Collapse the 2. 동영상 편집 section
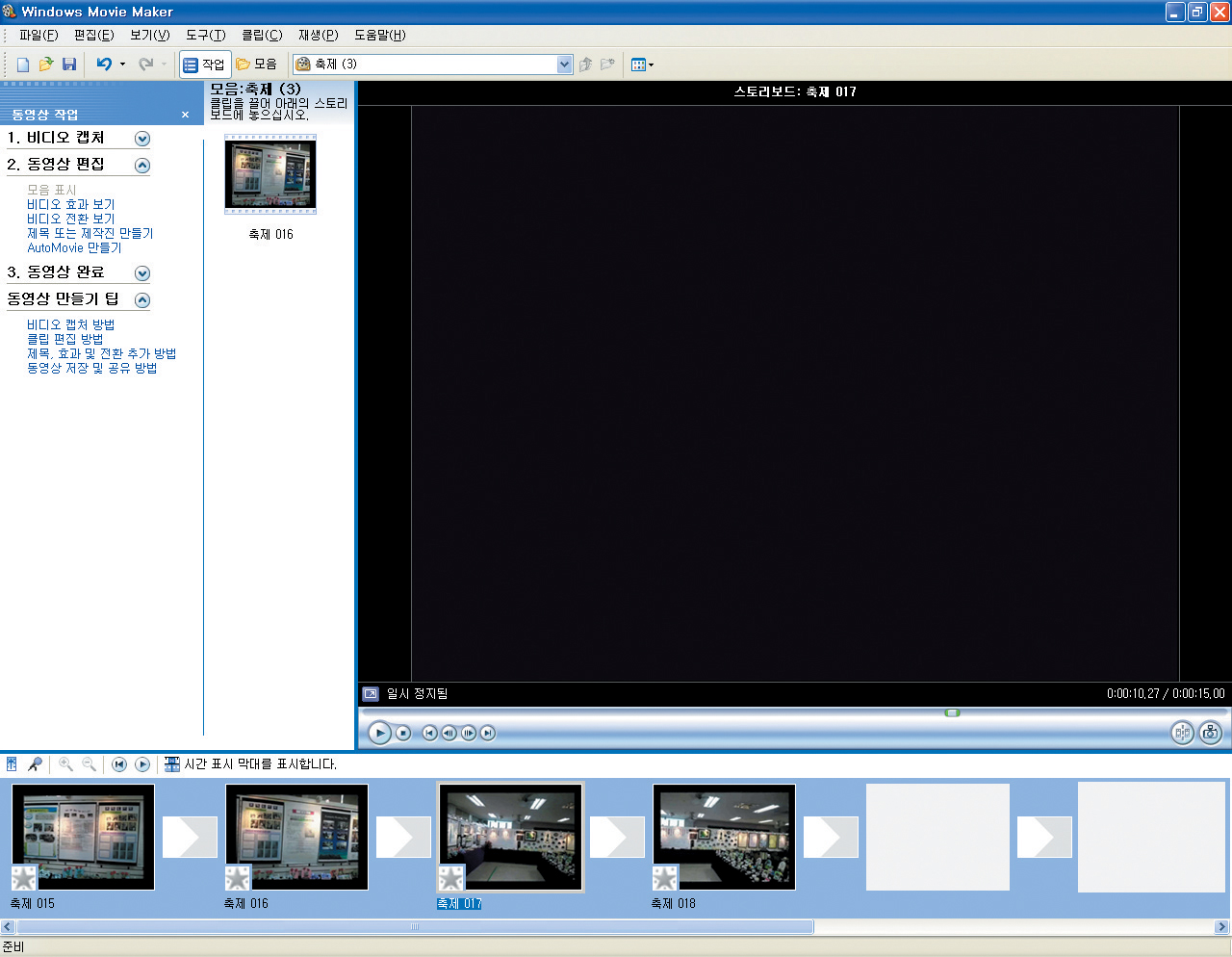Screen dimensions: 1232x957 142,166
